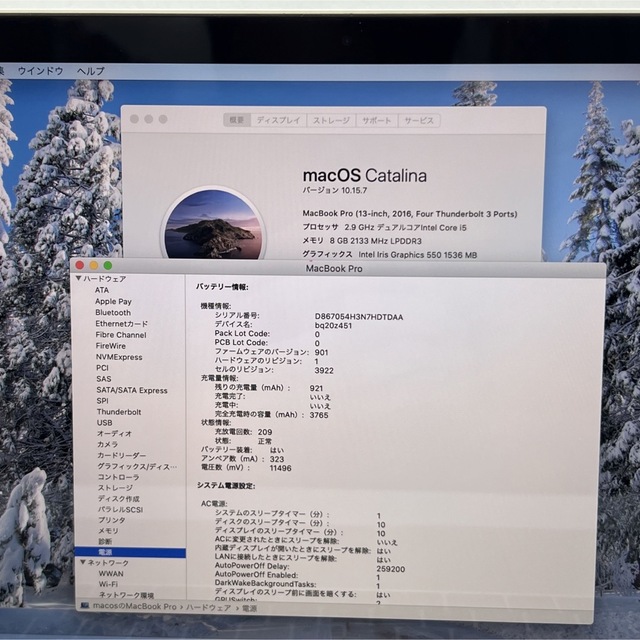Click the macOS Catalina island image
640x640 pixels.
213,224
